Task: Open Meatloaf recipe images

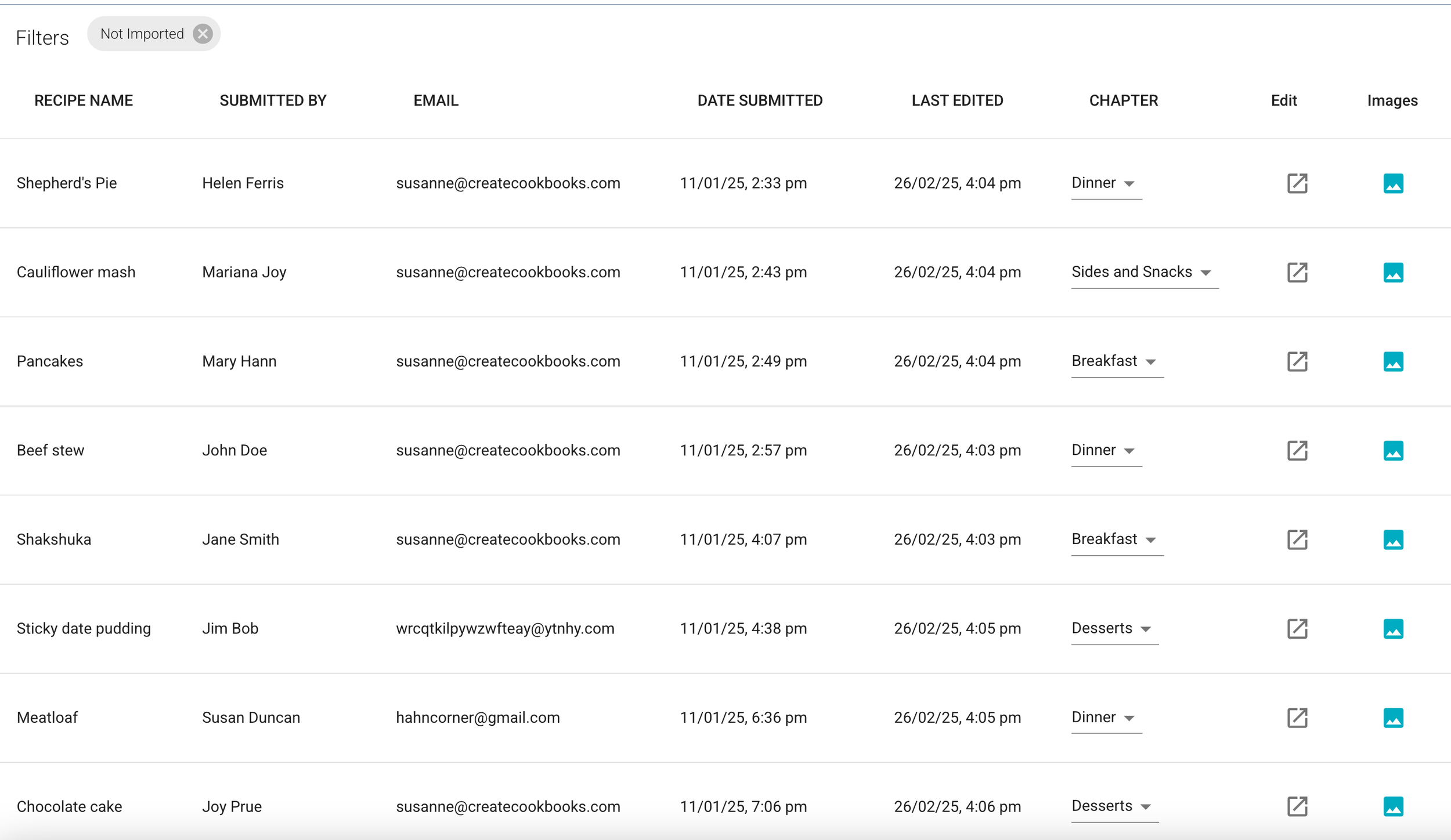Action: coord(1393,718)
